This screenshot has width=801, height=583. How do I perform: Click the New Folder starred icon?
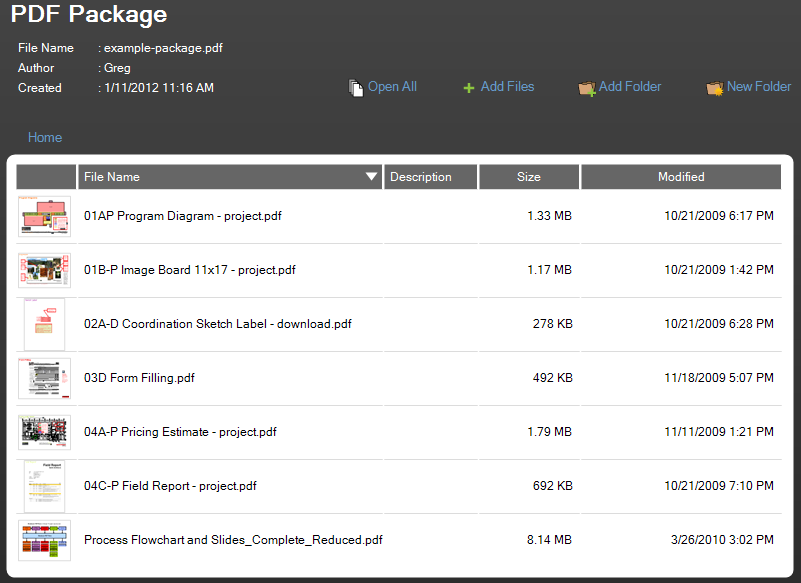714,88
